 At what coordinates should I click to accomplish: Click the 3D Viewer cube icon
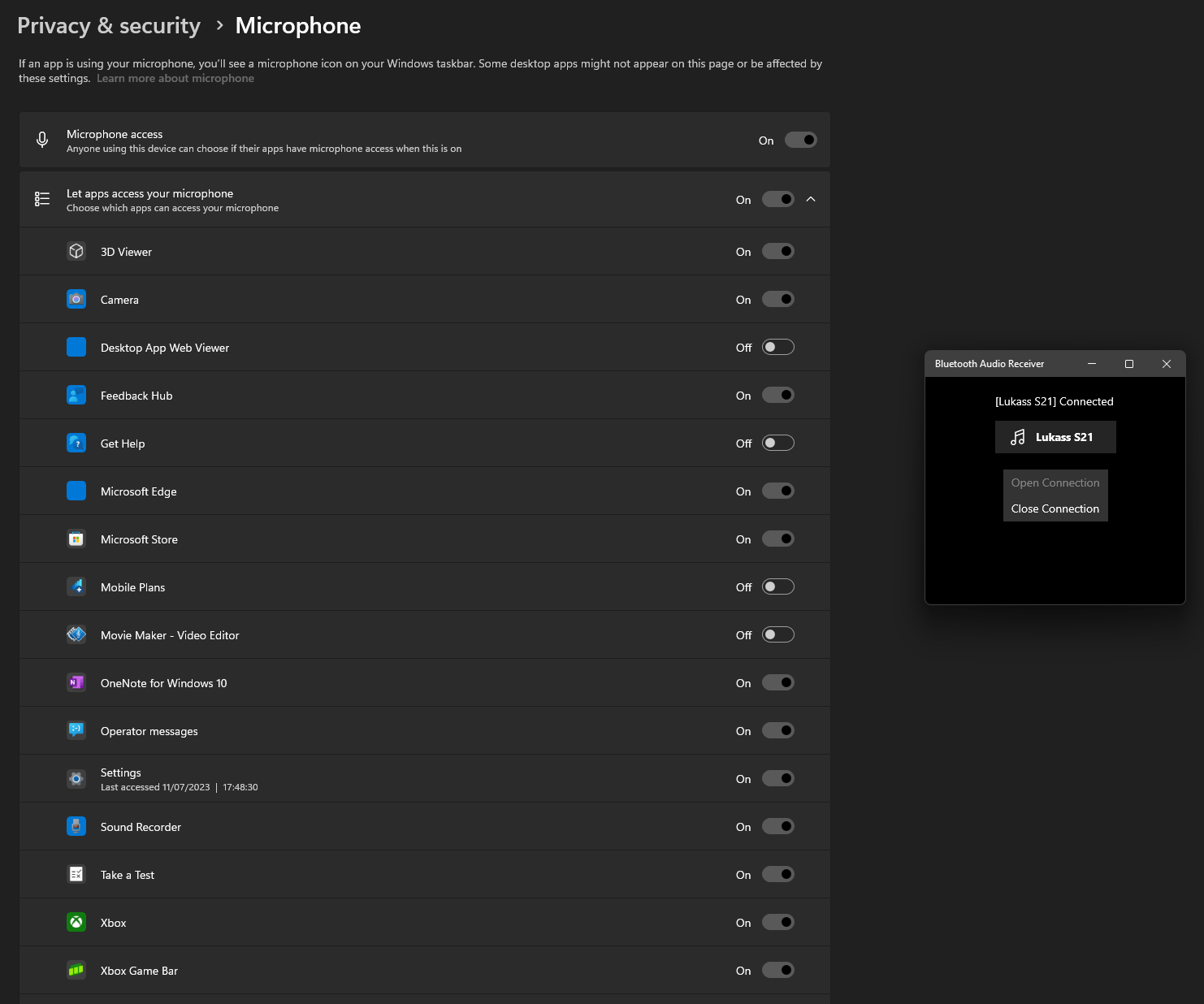click(x=76, y=251)
